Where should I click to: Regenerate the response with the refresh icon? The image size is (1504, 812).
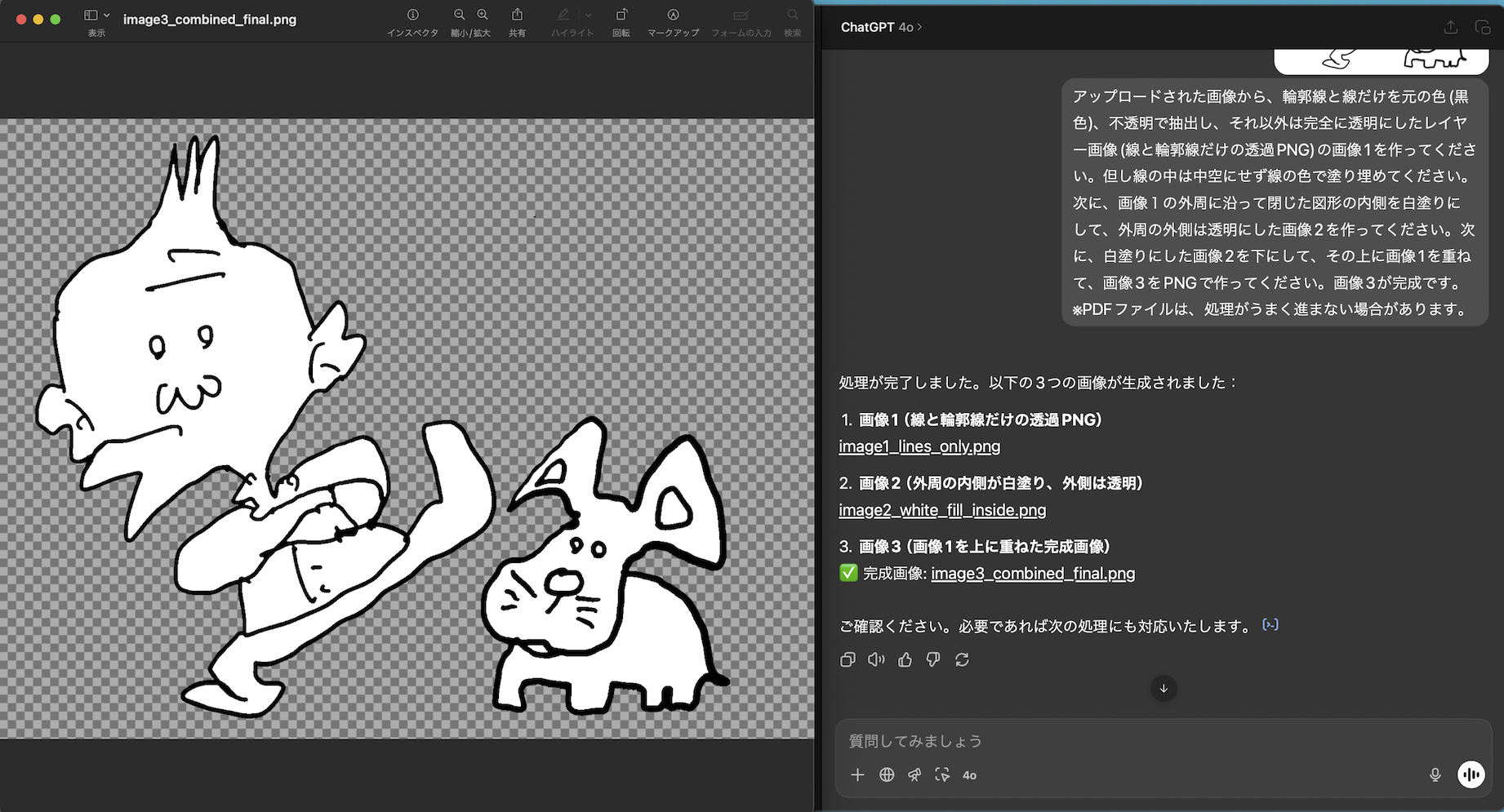[x=962, y=659]
